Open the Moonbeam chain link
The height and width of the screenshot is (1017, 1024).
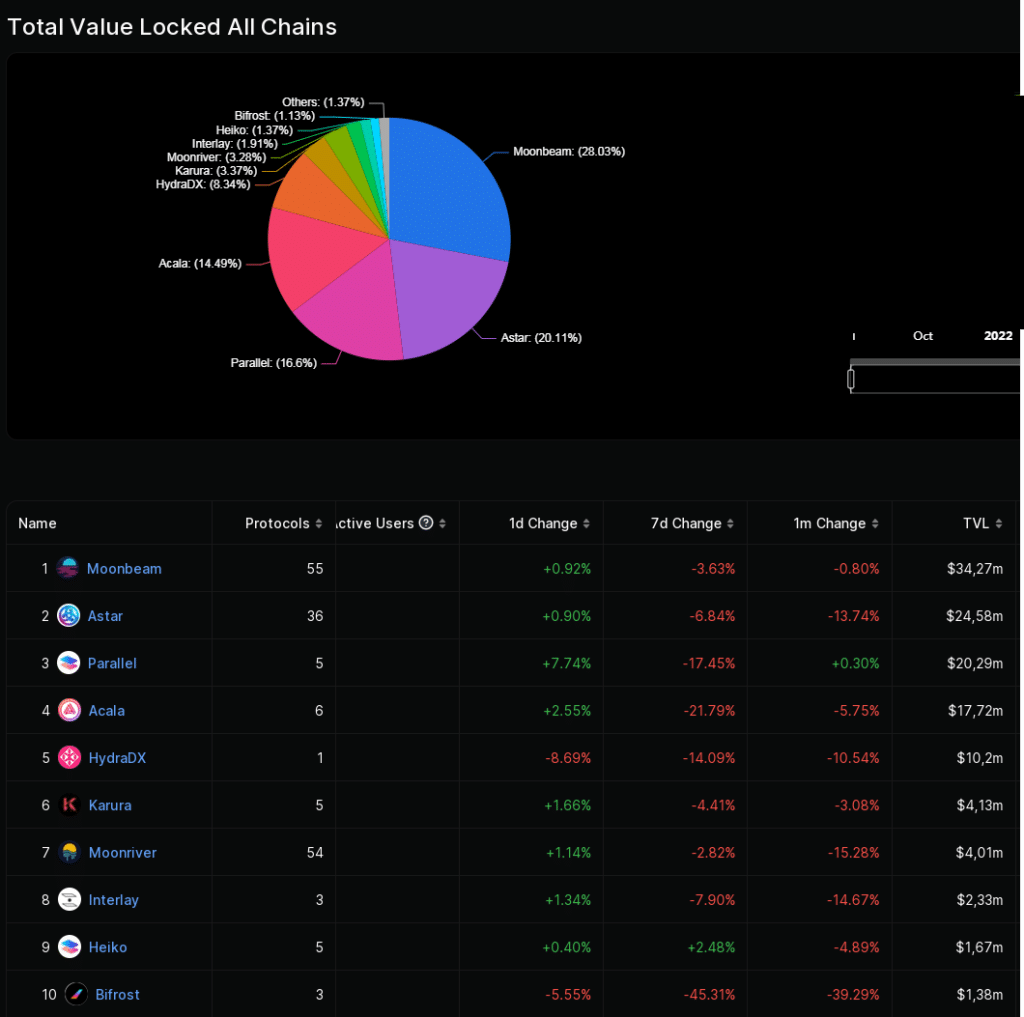tap(124, 568)
